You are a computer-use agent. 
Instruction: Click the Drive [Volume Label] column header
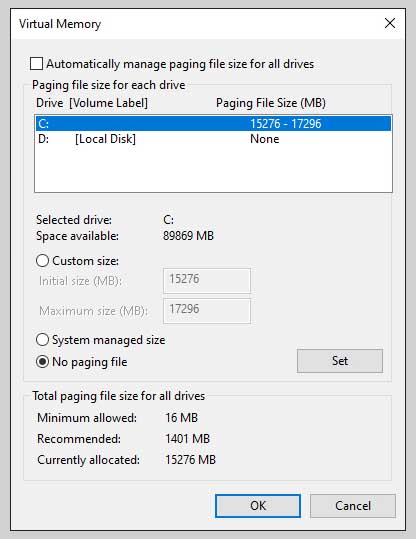coord(92,103)
